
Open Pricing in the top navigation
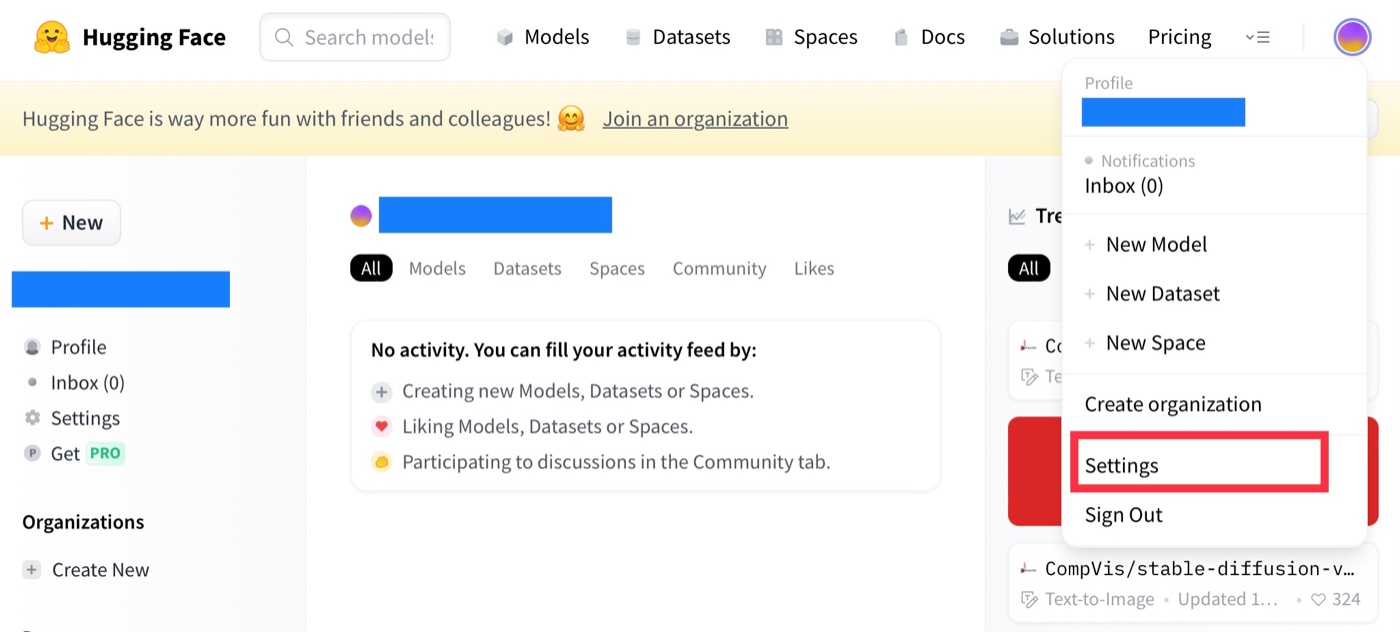[x=1179, y=37]
